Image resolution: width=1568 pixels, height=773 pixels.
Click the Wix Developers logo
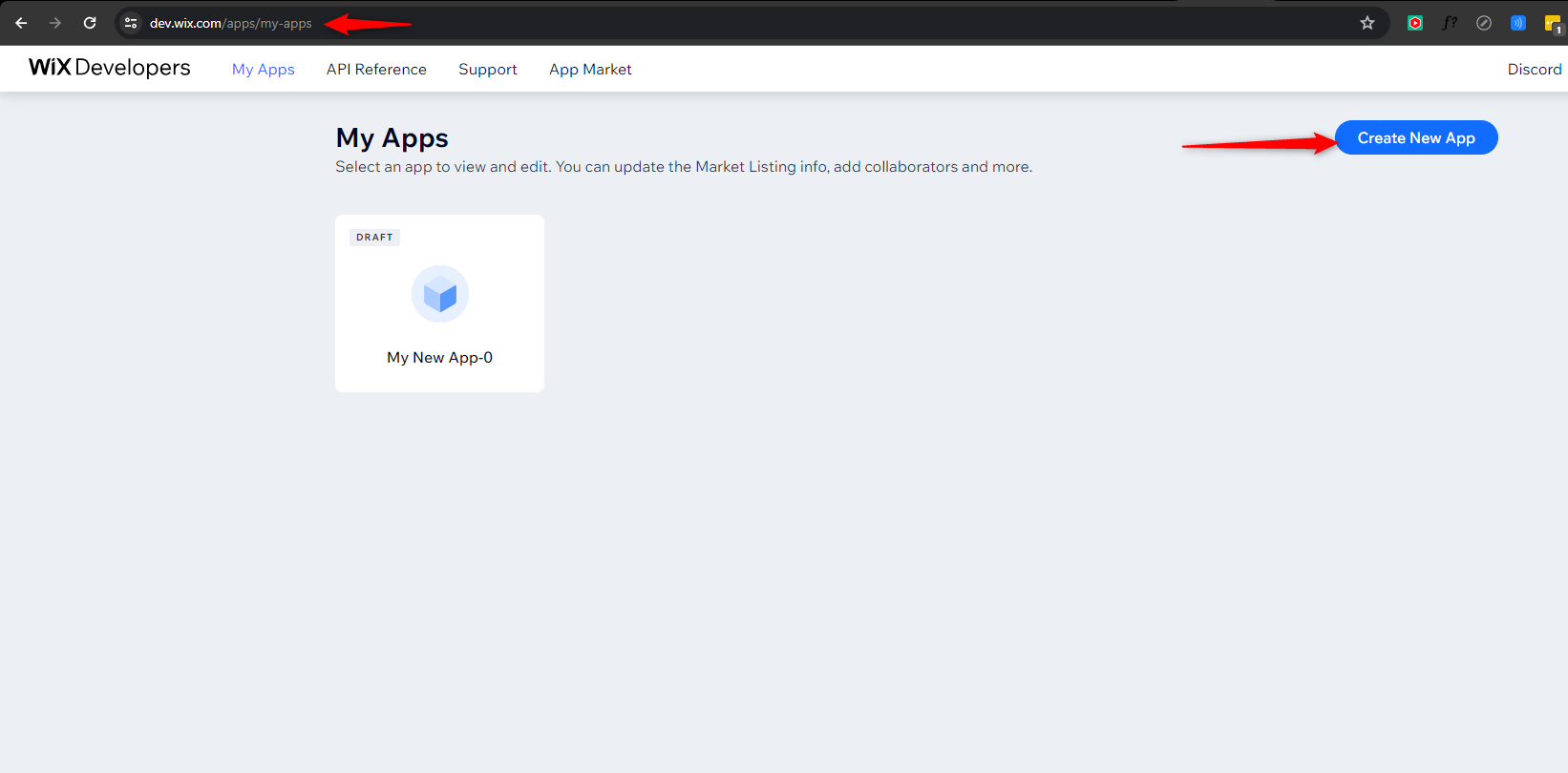(110, 68)
